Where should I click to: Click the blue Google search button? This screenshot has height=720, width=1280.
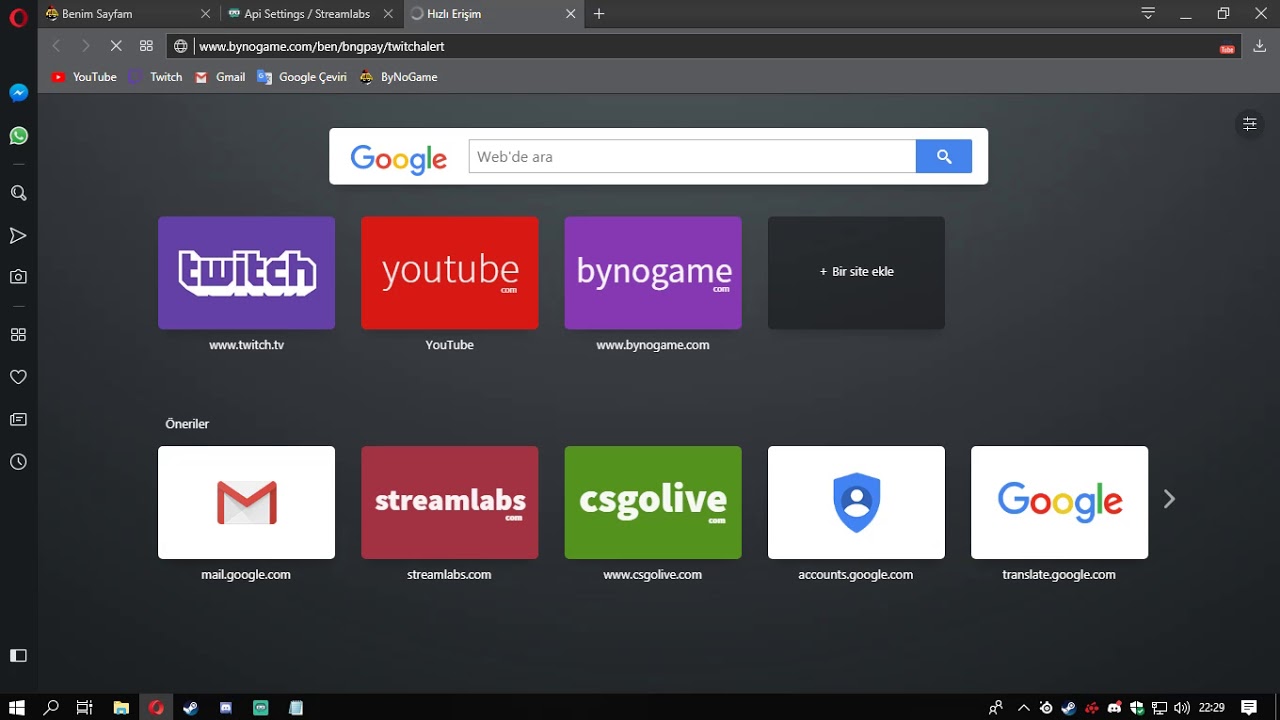pyautogui.click(x=944, y=156)
